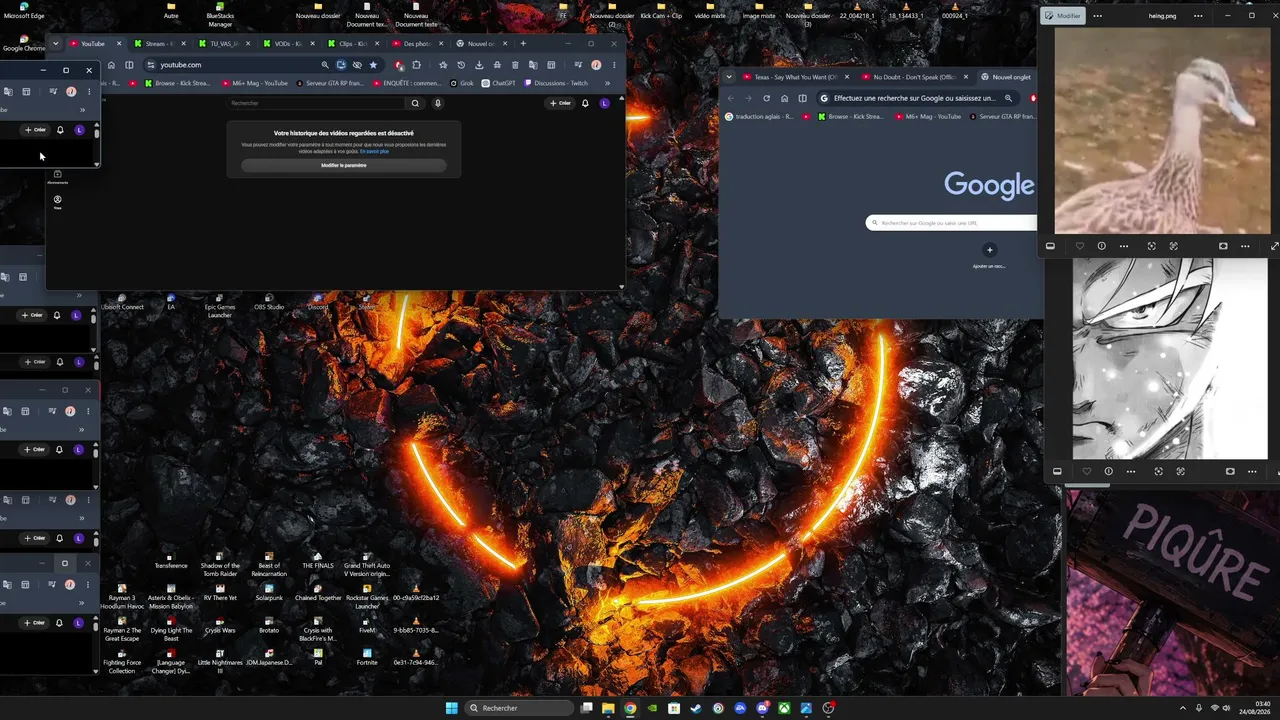Image resolution: width=1280 pixels, height=720 pixels.
Task: Open the 'ENQUÊTE : commen...' bookmark
Action: (405, 83)
